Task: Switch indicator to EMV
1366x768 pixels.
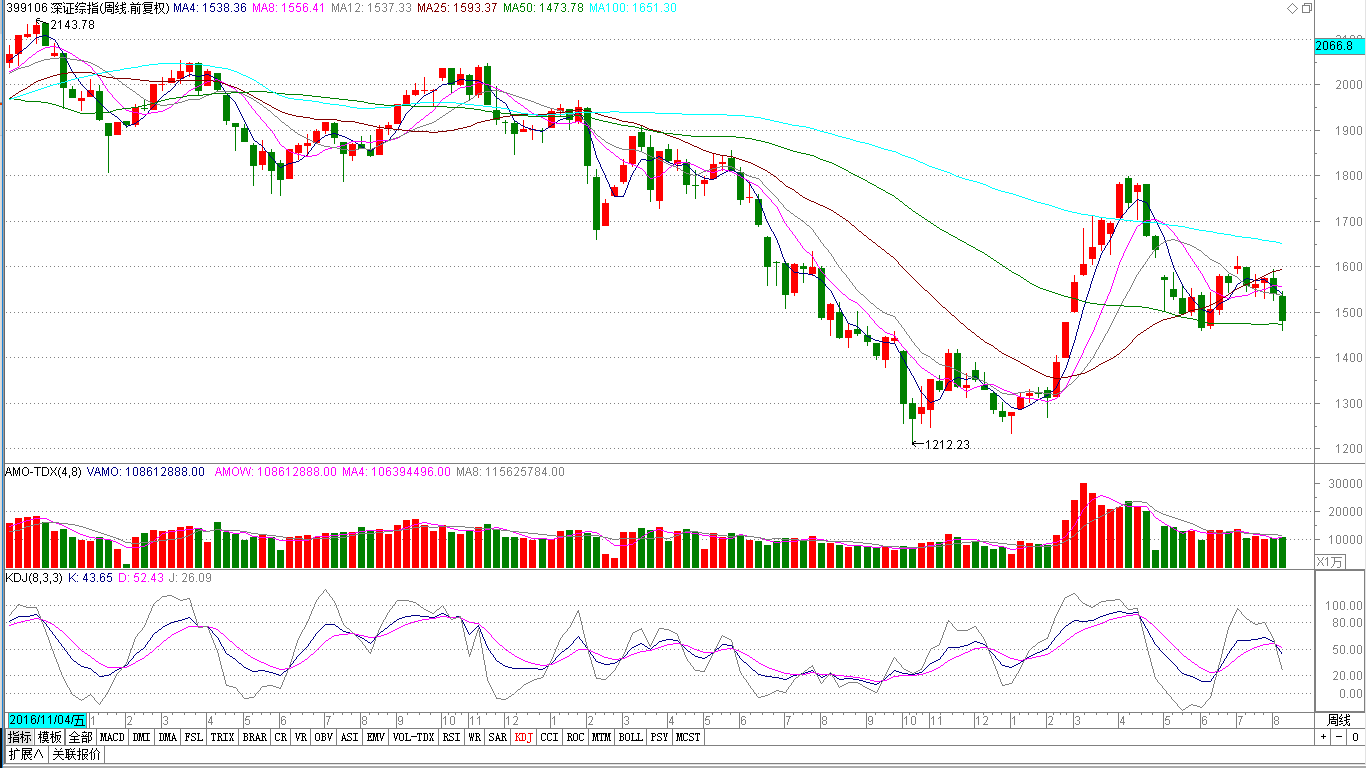Action: coord(375,737)
